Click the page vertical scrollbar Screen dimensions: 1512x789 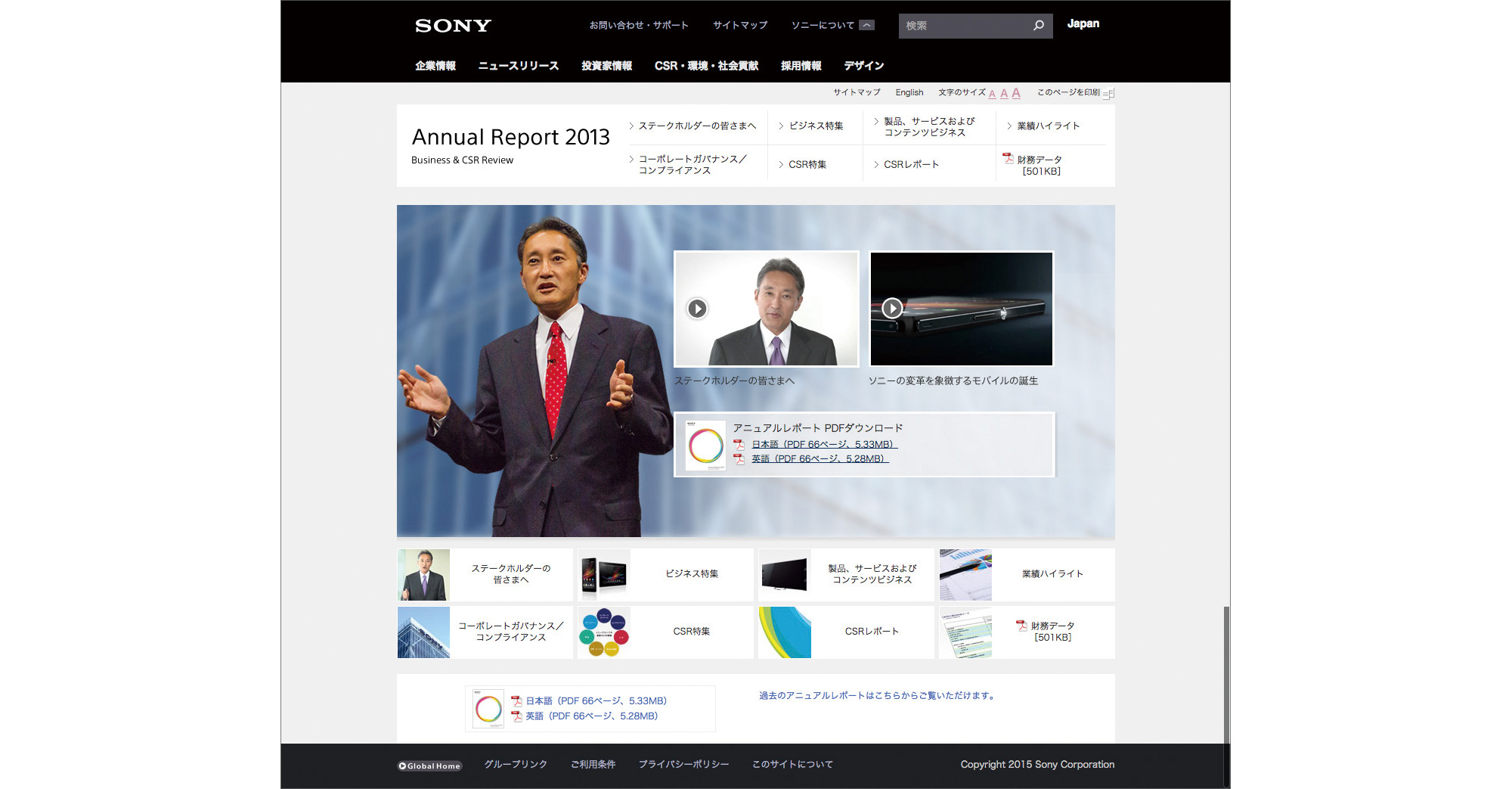[x=1226, y=673]
